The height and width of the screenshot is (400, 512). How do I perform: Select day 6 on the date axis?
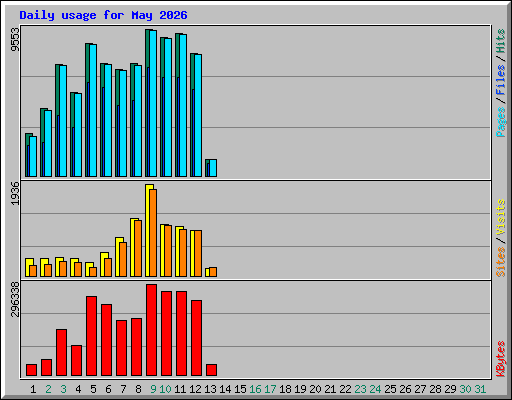coord(108,389)
